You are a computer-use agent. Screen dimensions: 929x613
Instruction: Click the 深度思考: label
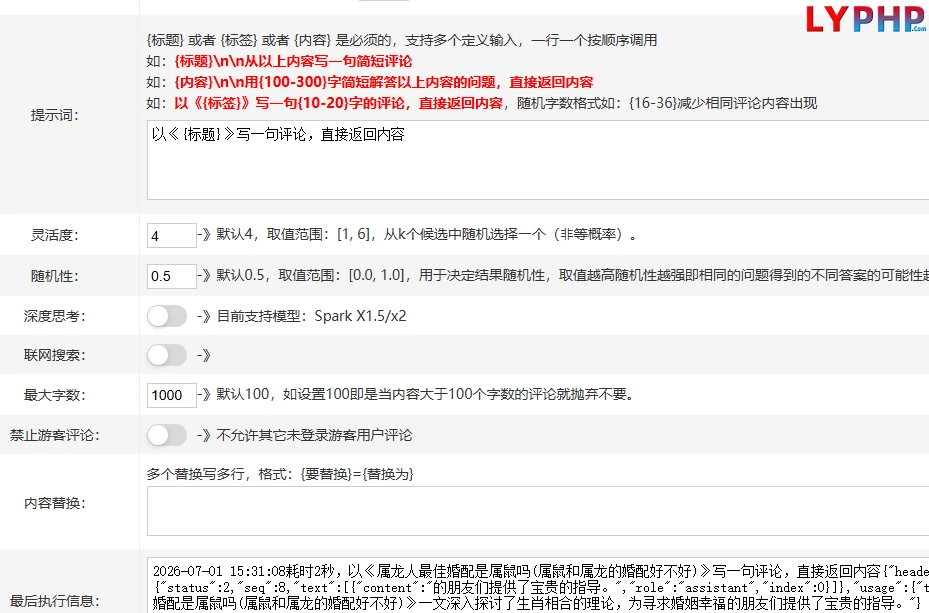(x=55, y=316)
